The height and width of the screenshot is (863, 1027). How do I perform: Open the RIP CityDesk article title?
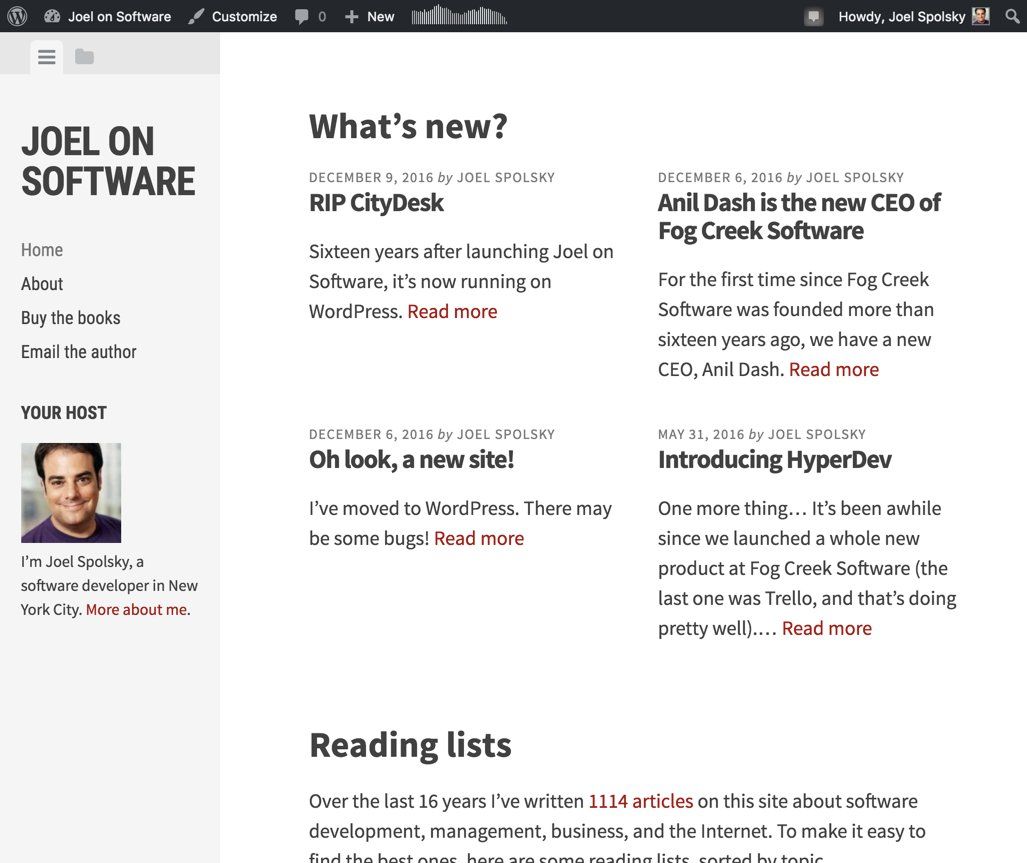click(x=376, y=203)
